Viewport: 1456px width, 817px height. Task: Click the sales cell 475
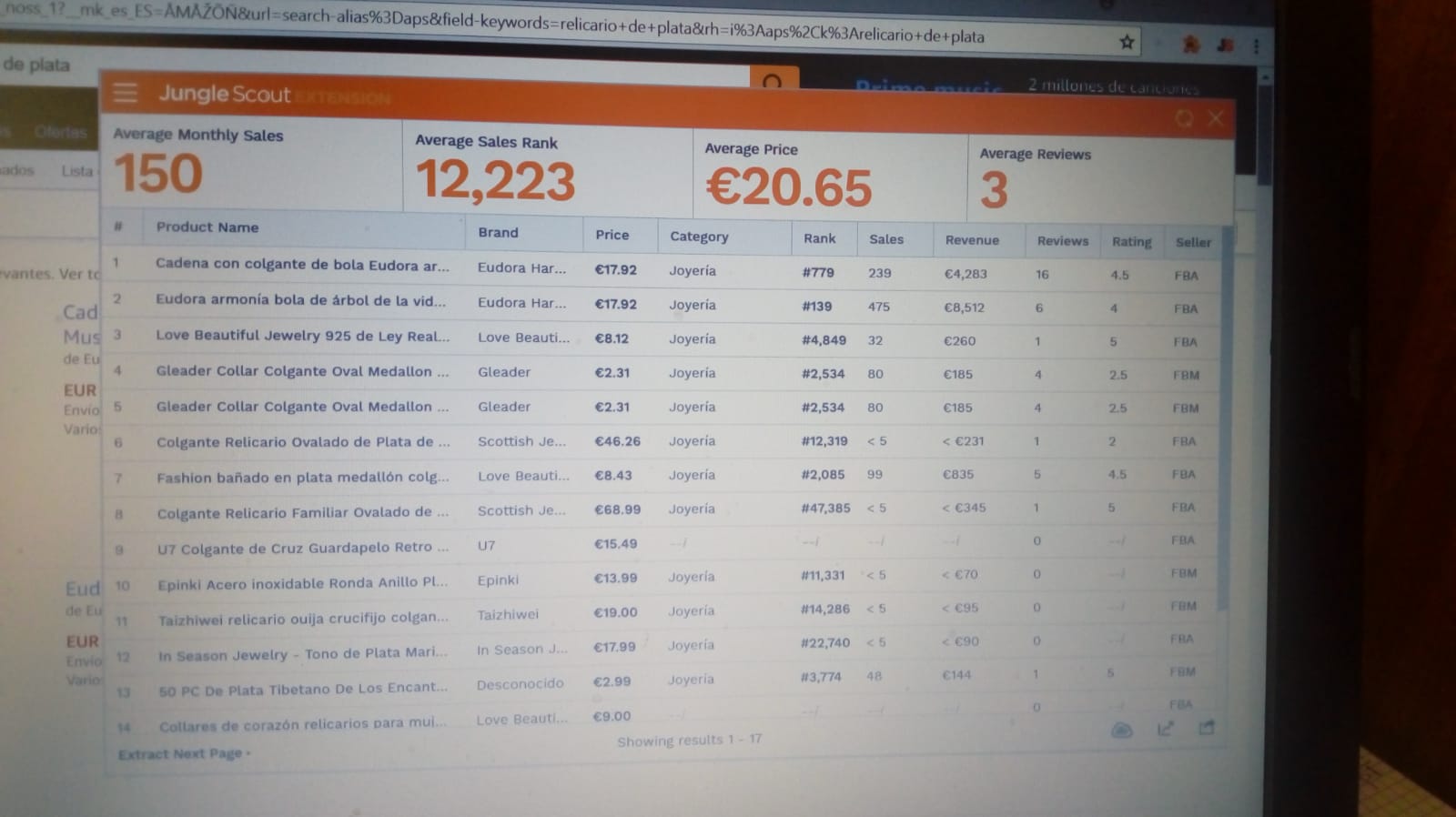coord(879,307)
